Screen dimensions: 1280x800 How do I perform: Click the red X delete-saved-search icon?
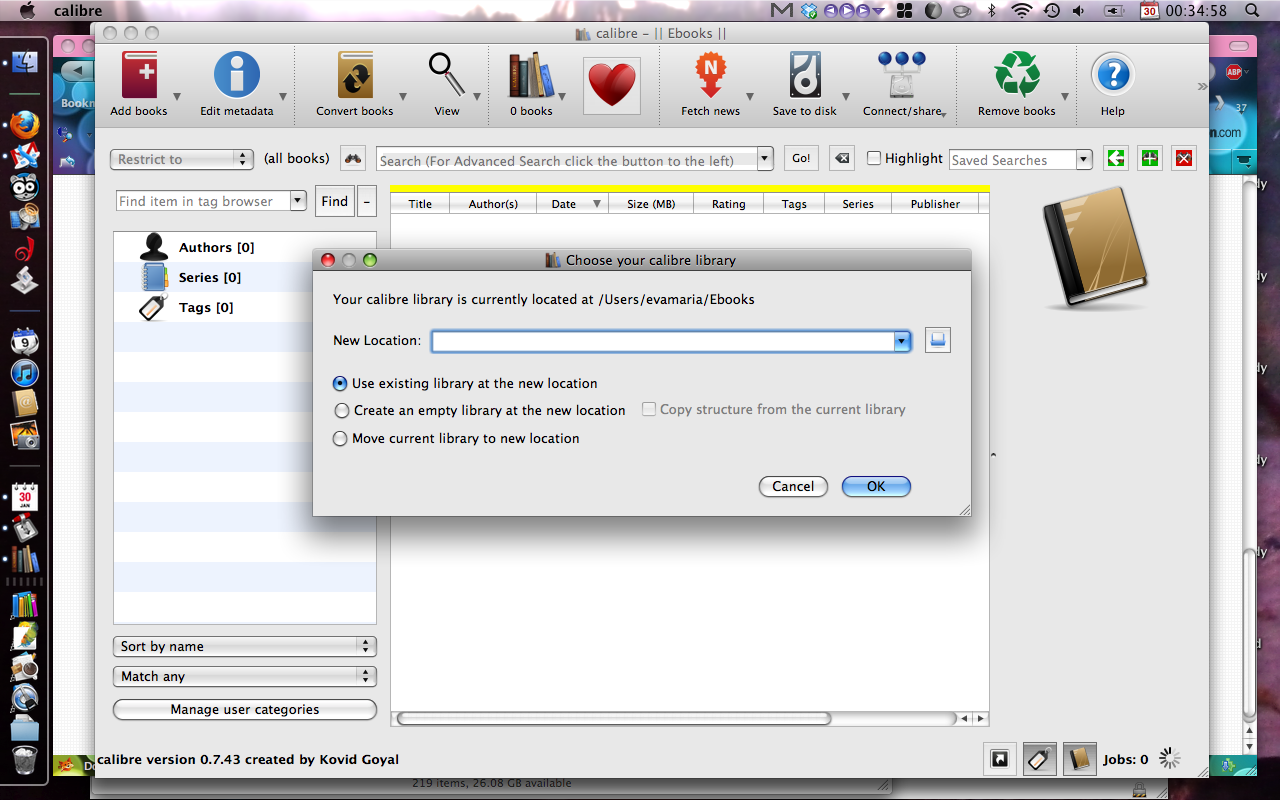pos(1184,158)
